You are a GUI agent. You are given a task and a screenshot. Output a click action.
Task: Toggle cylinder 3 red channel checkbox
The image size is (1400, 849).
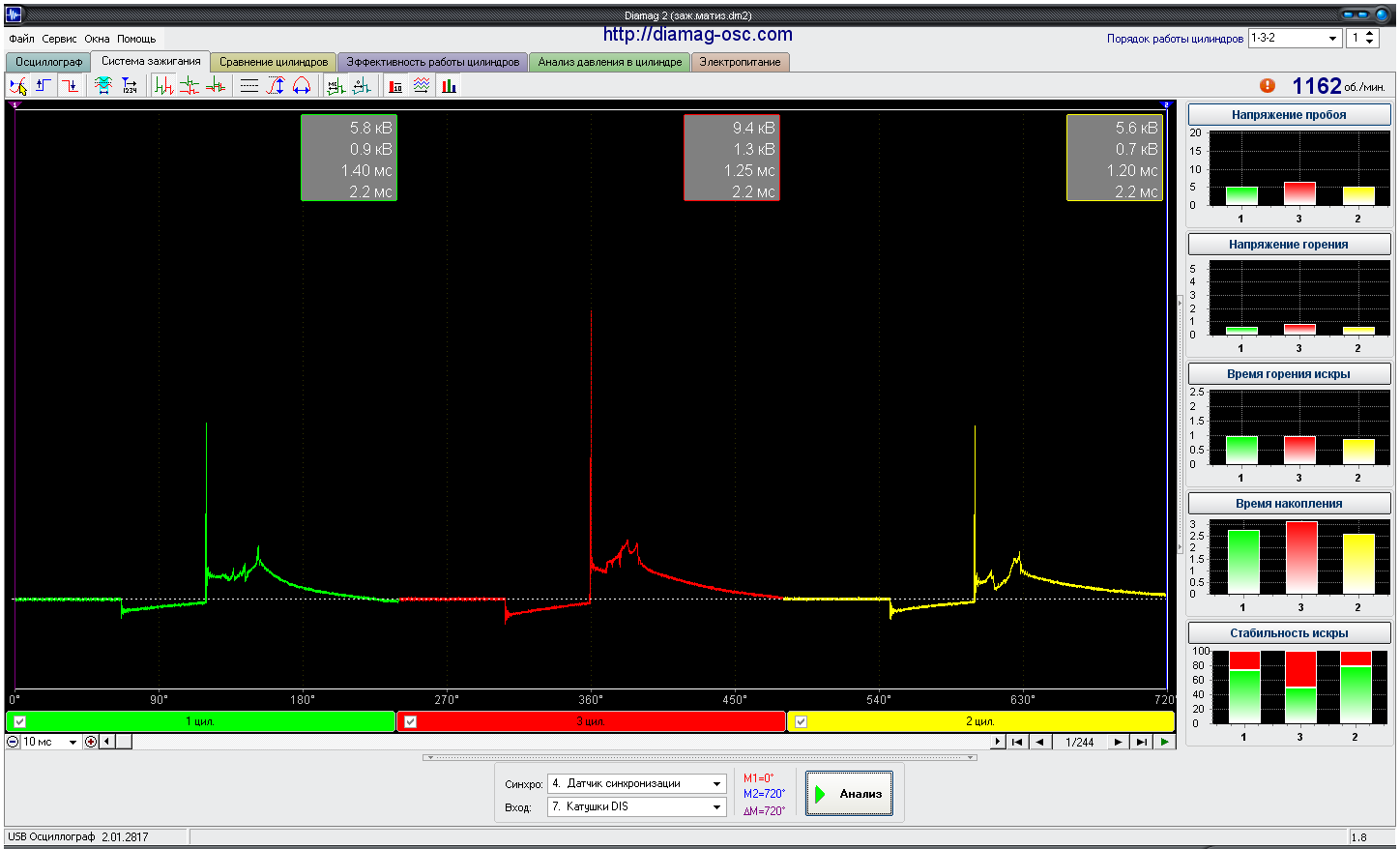click(x=410, y=721)
